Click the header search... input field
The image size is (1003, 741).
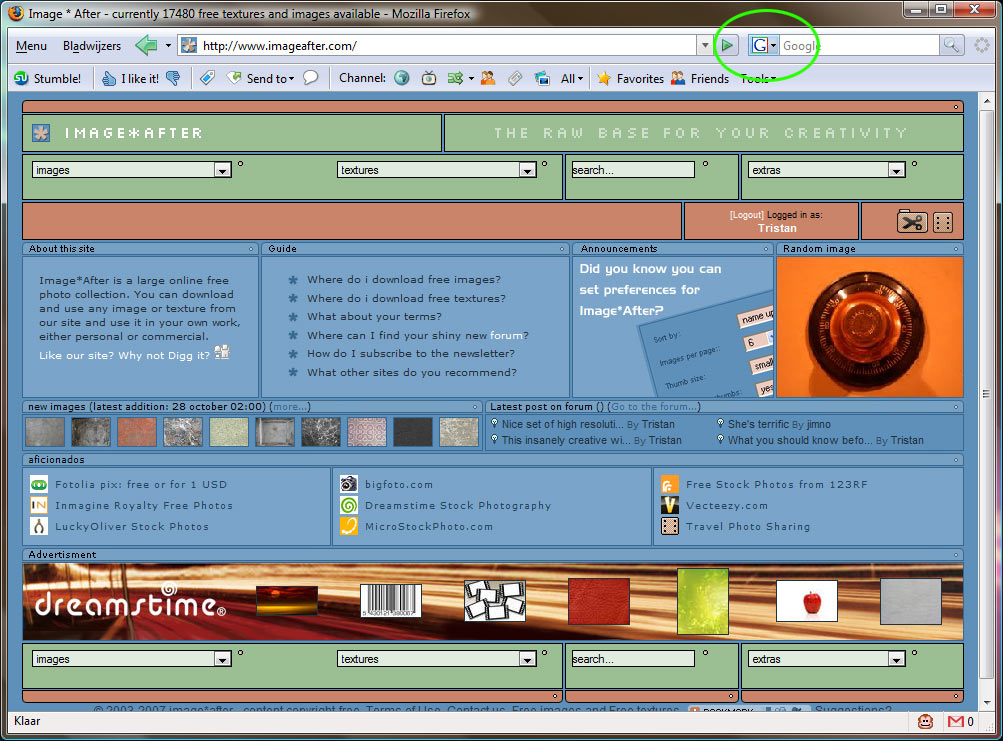(633, 170)
